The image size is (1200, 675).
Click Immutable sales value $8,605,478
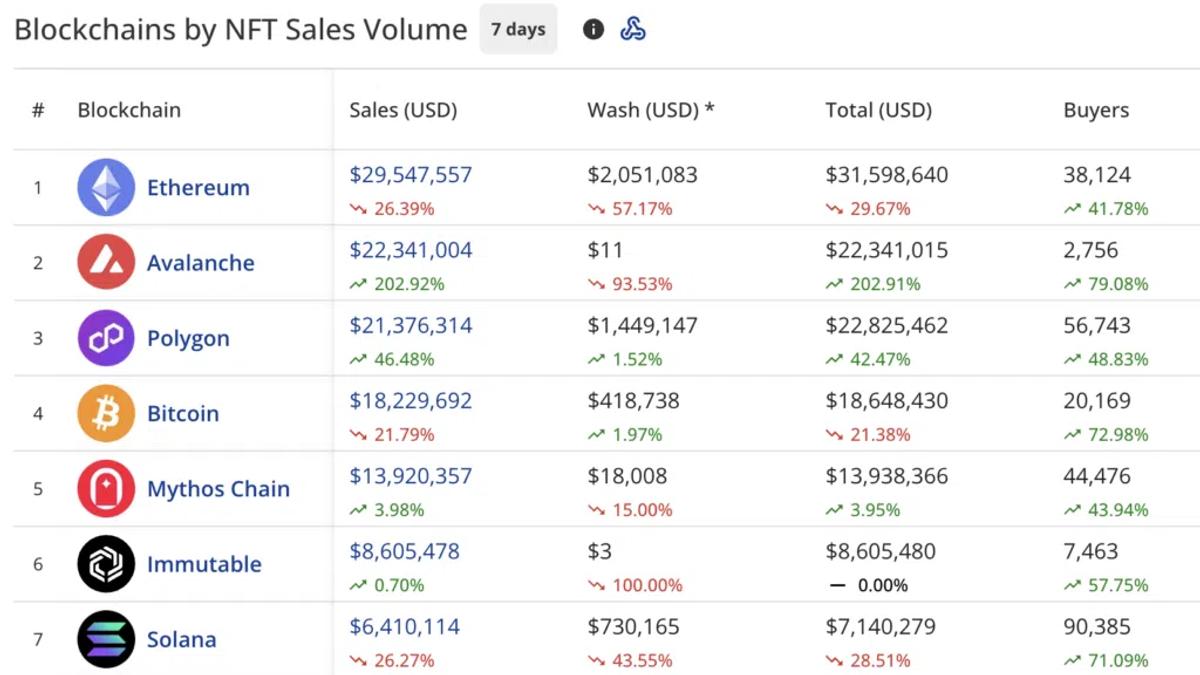pyautogui.click(x=405, y=551)
